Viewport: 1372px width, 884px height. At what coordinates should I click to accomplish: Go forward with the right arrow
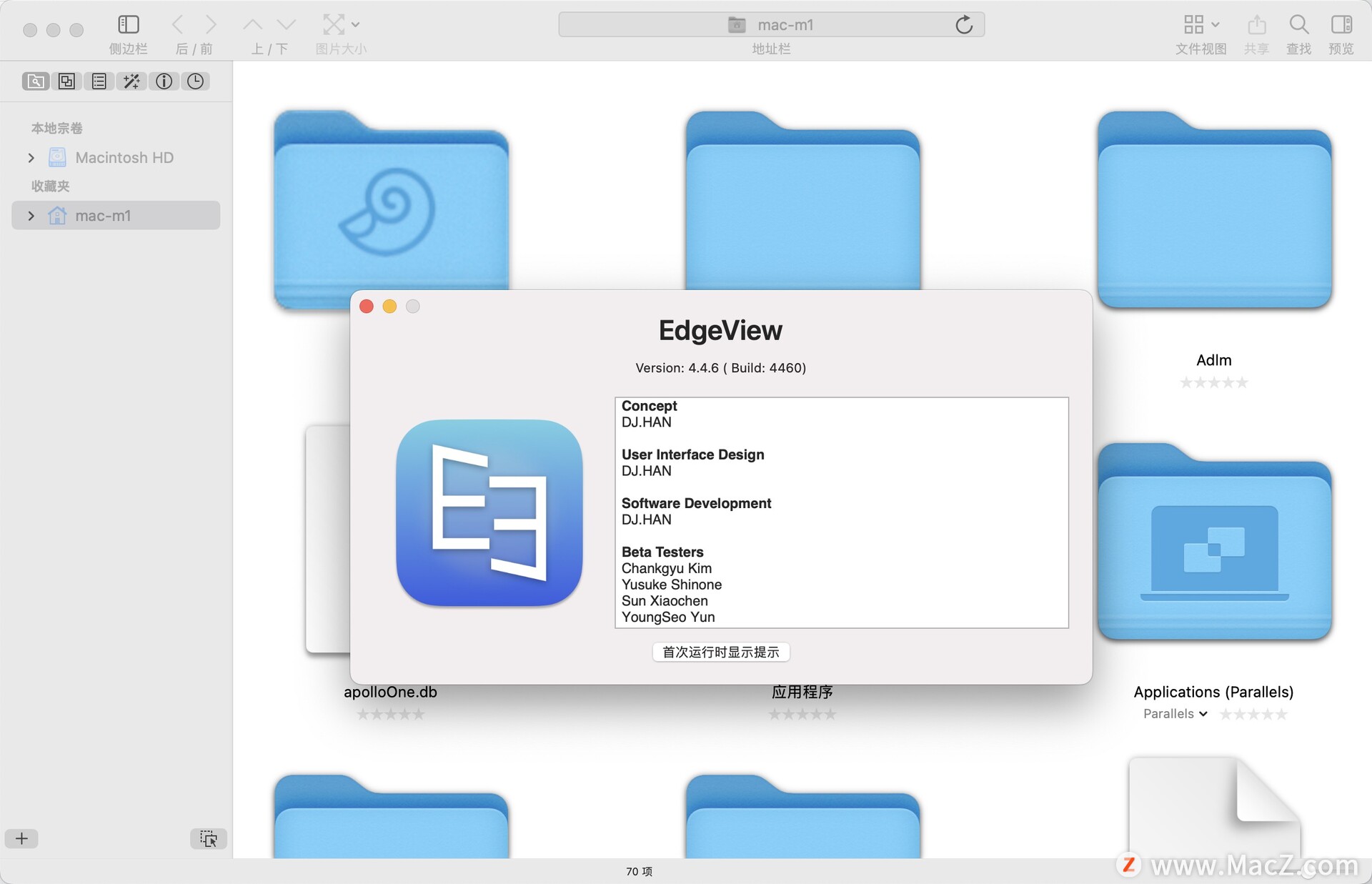(211, 24)
